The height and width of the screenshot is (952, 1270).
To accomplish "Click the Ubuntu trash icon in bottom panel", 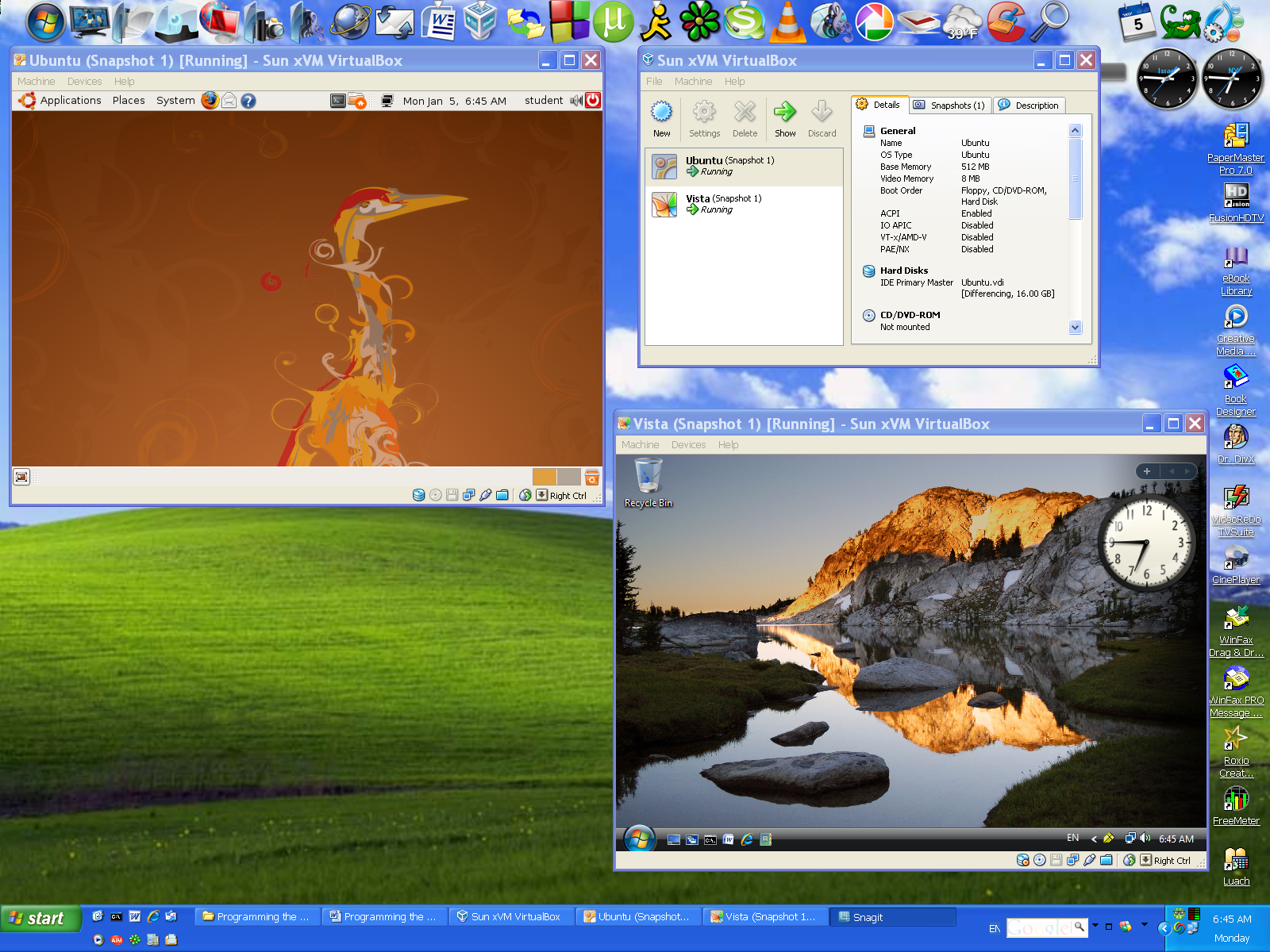I will (x=592, y=477).
